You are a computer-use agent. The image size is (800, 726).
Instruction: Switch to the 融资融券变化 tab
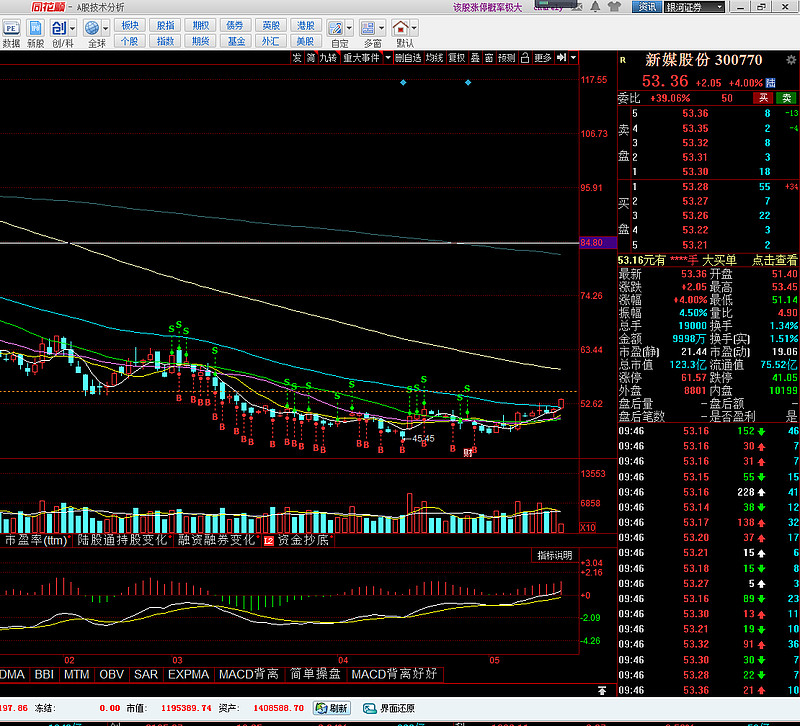[x=216, y=540]
